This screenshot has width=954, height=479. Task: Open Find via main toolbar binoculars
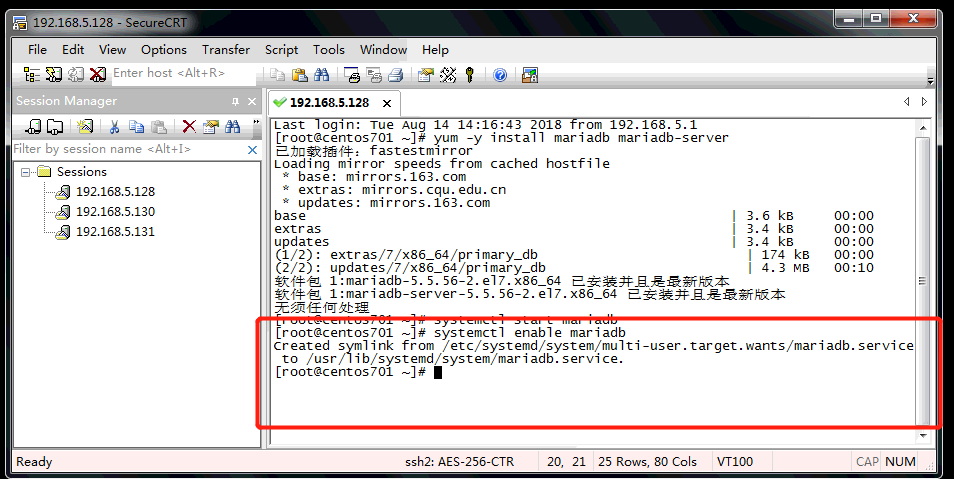pos(321,75)
